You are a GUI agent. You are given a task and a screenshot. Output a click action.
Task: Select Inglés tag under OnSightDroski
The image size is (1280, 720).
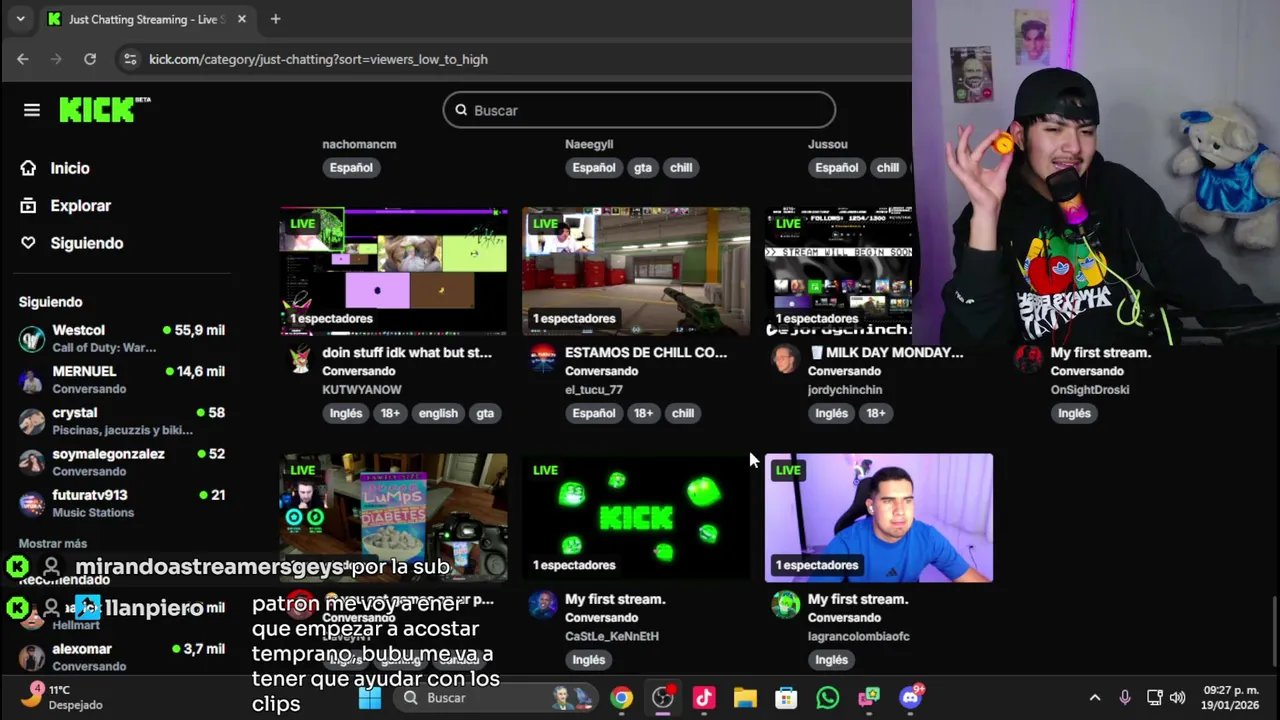coord(1074,413)
